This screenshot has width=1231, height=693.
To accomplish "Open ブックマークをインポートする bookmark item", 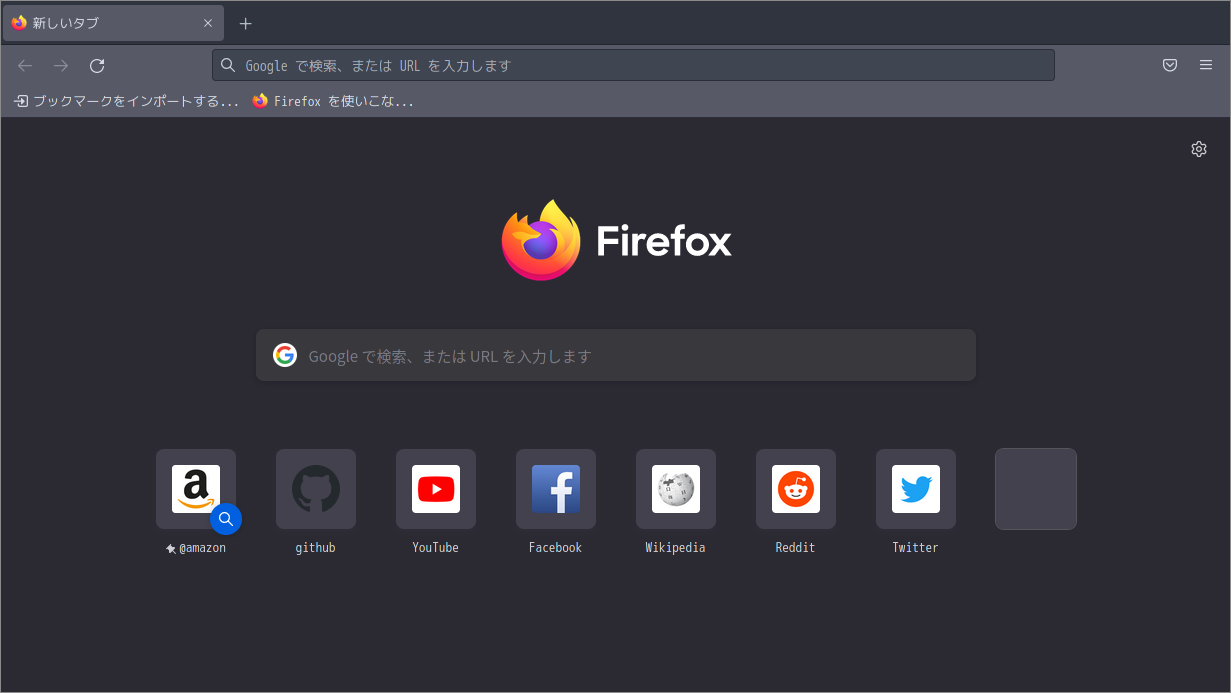I will 127,101.
